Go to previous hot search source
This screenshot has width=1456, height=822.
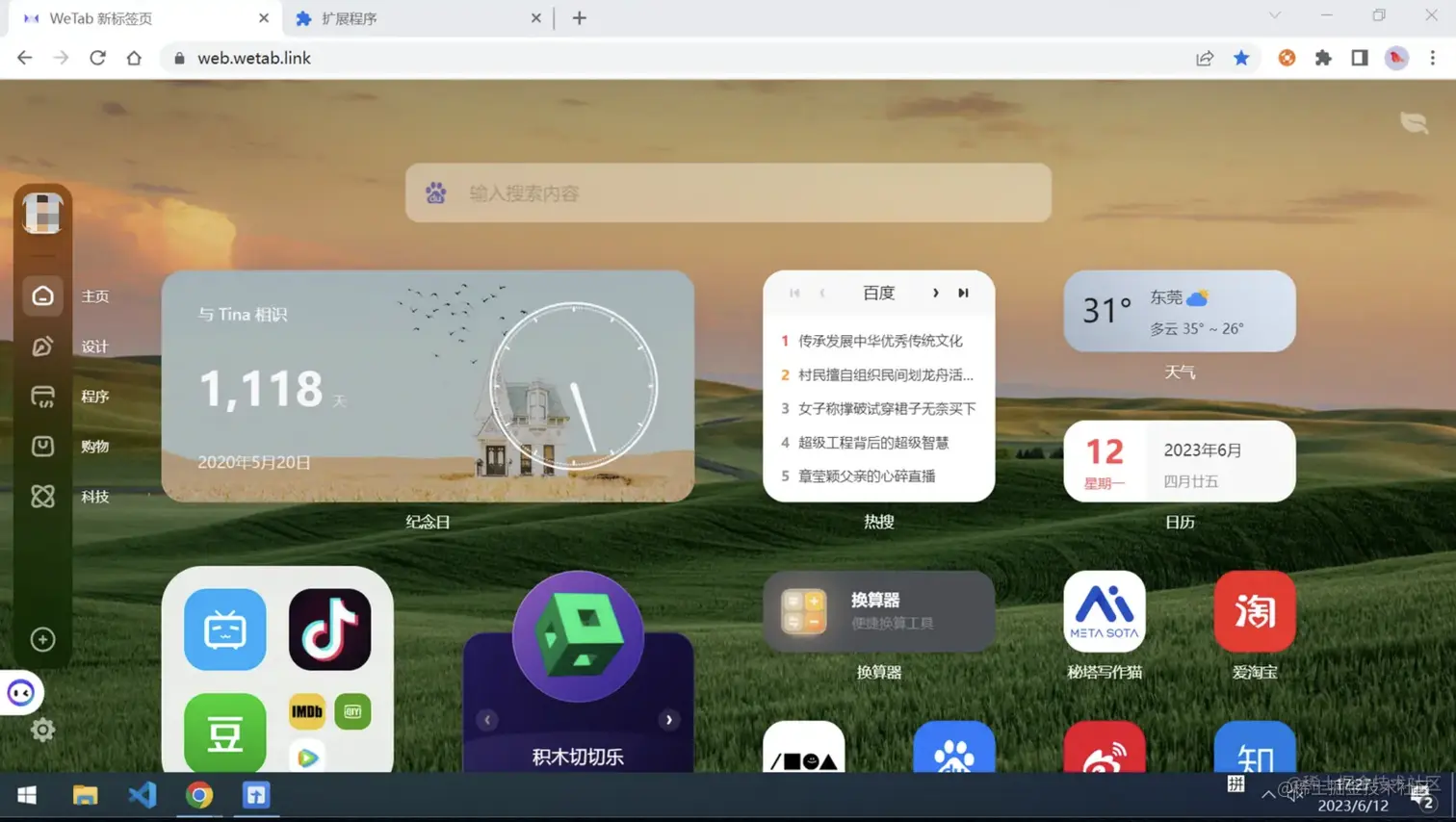coord(822,293)
